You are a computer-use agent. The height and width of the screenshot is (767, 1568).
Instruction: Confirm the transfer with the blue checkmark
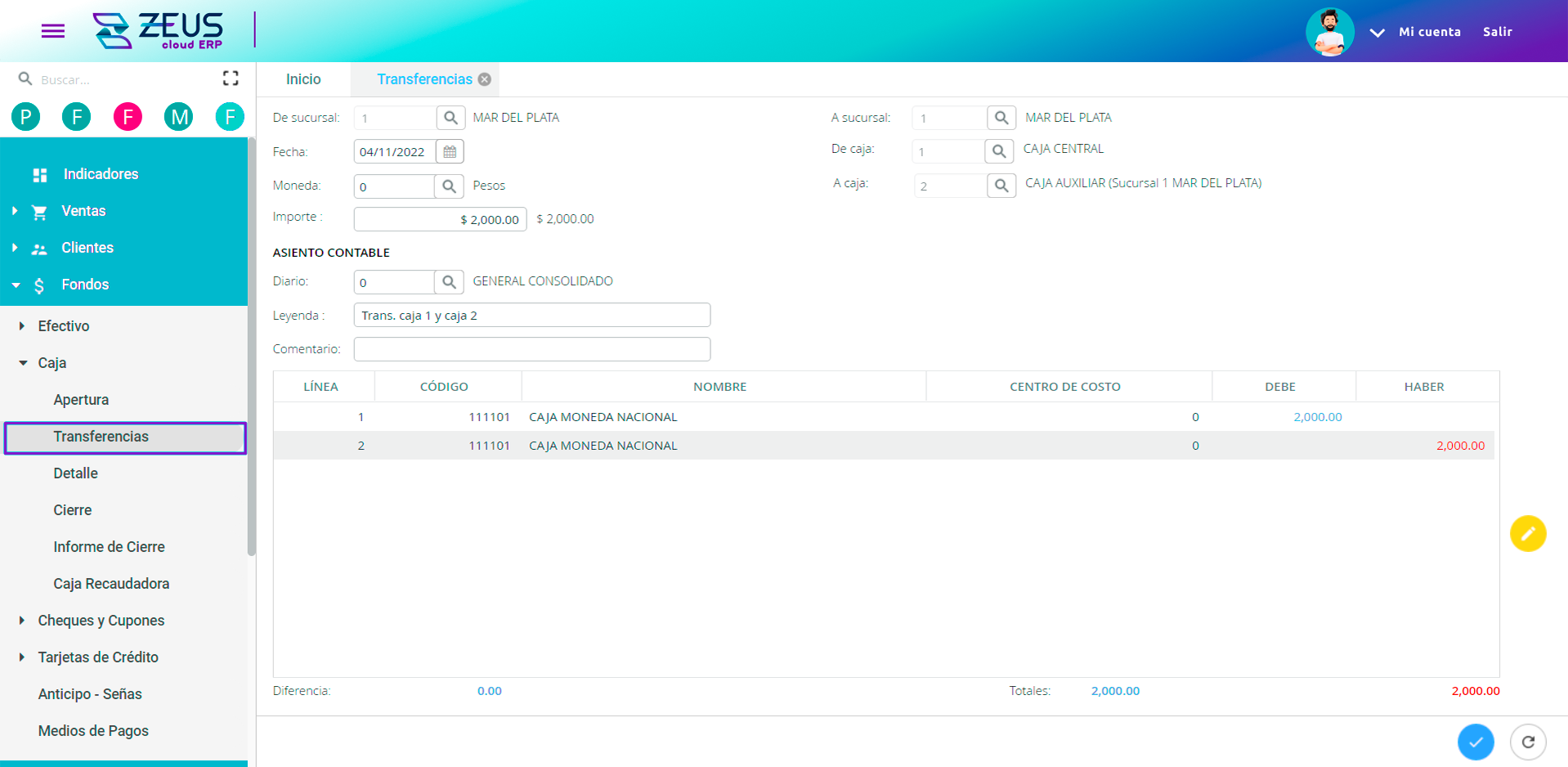coord(1476,742)
